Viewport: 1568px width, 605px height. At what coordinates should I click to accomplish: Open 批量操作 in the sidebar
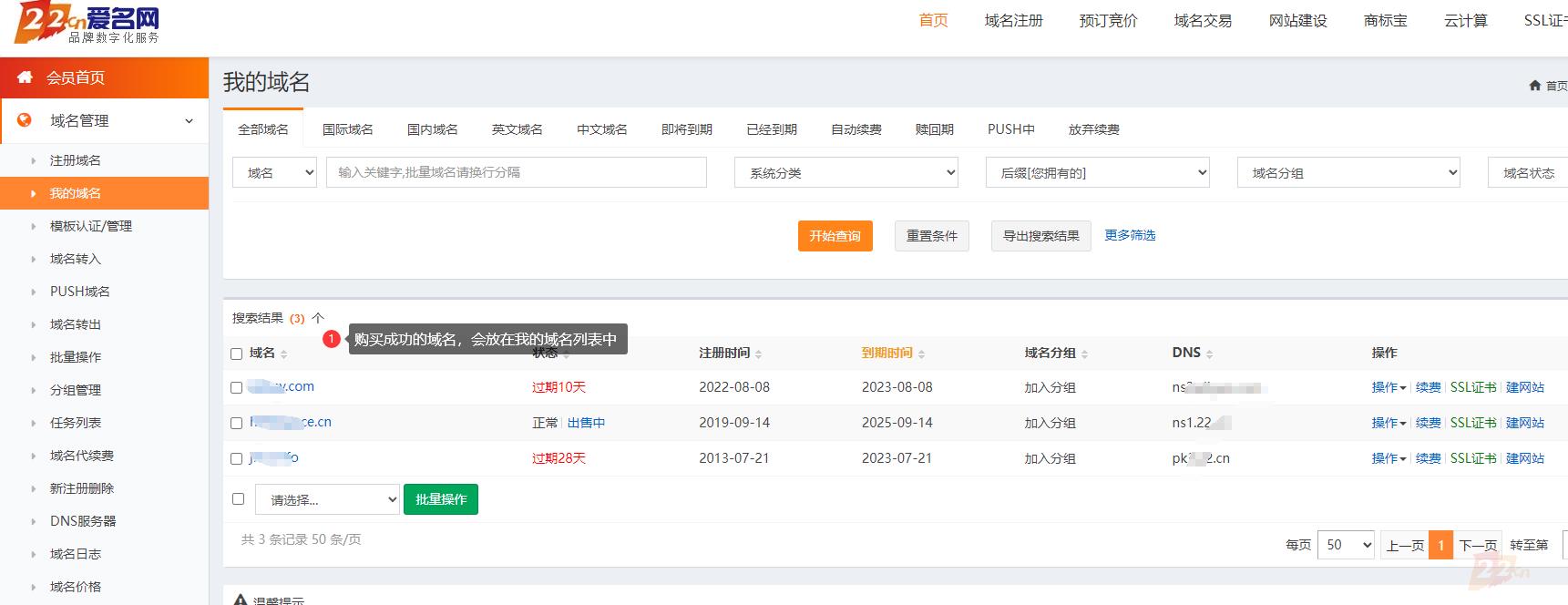(76, 357)
